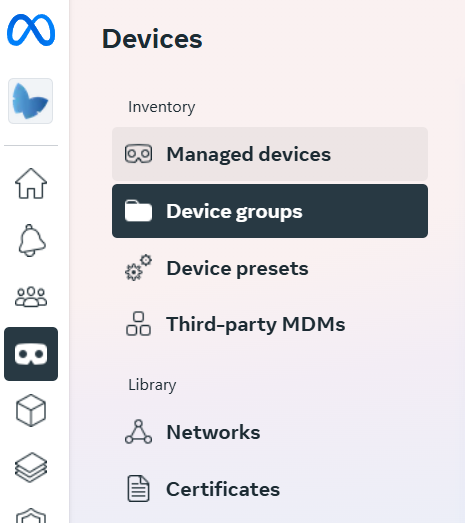
Task: Open the cube icon in sidebar
Action: coord(31,410)
